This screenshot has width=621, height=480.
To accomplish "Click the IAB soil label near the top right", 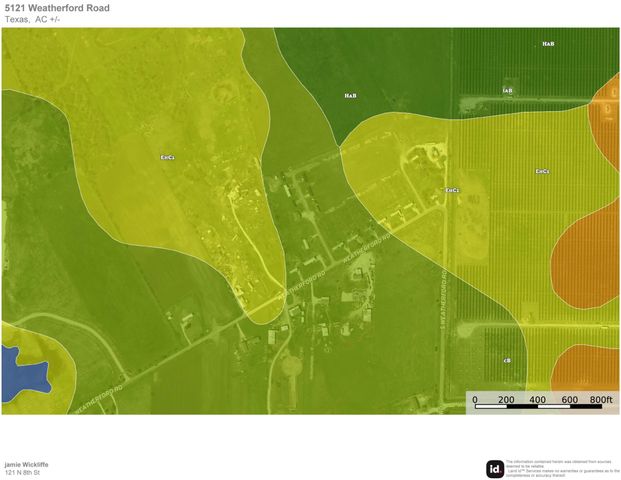I will (507, 91).
